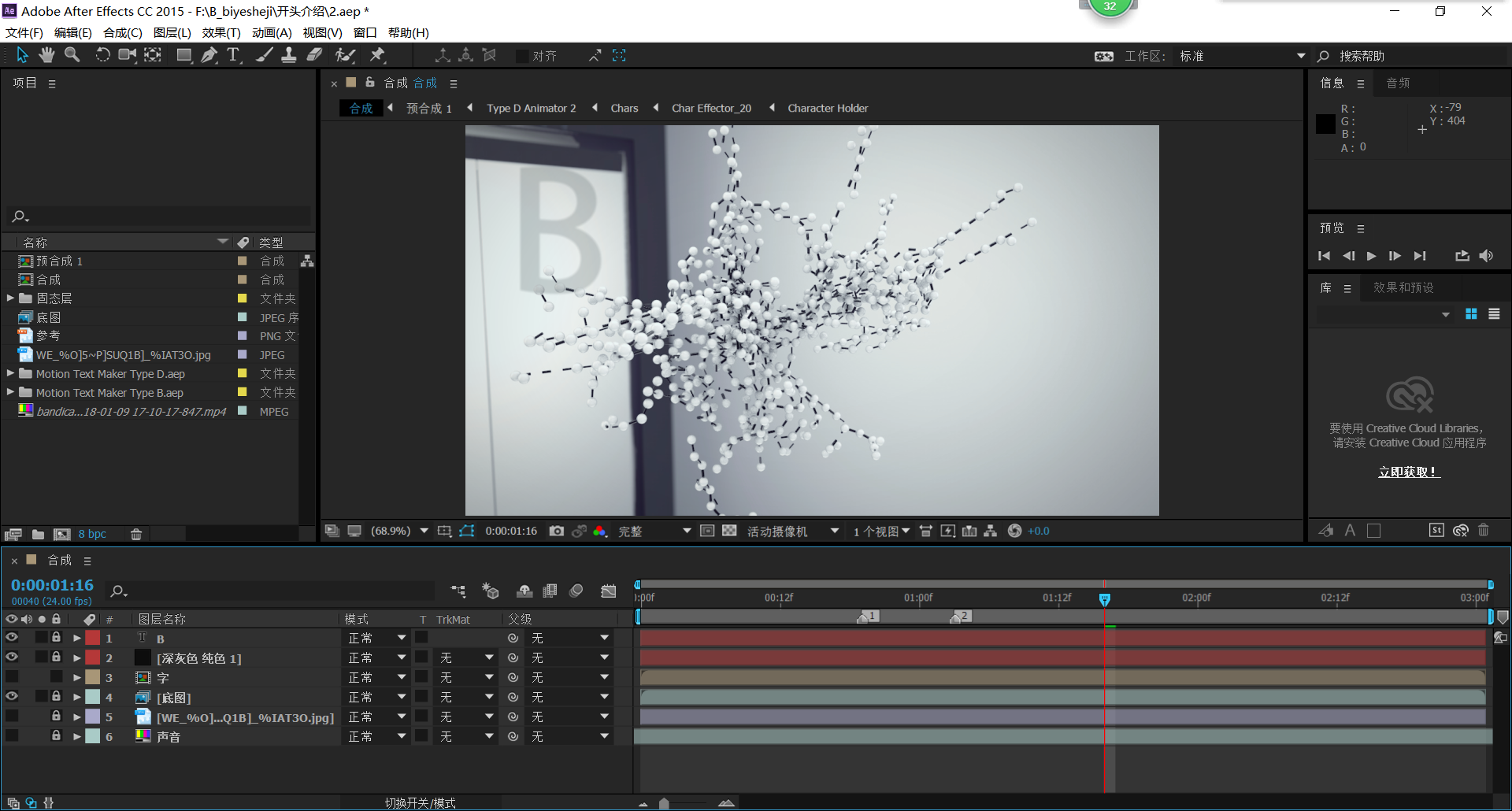Open the viewer magnification 68.9% dropdown
Screen dimensions: 1512x811
click(400, 531)
